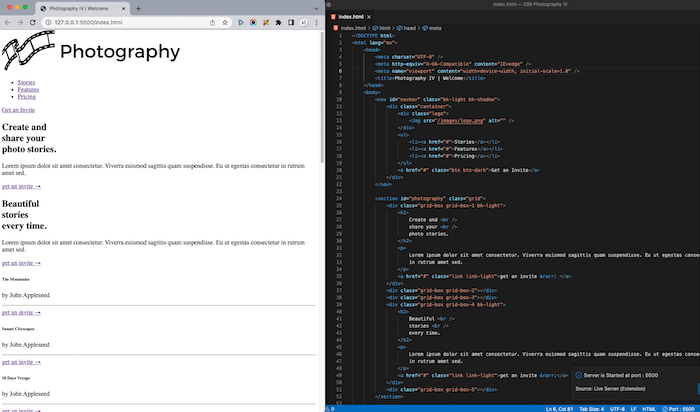Click '18 Days Voyage' heading text
The image size is (700, 412).
(16, 378)
